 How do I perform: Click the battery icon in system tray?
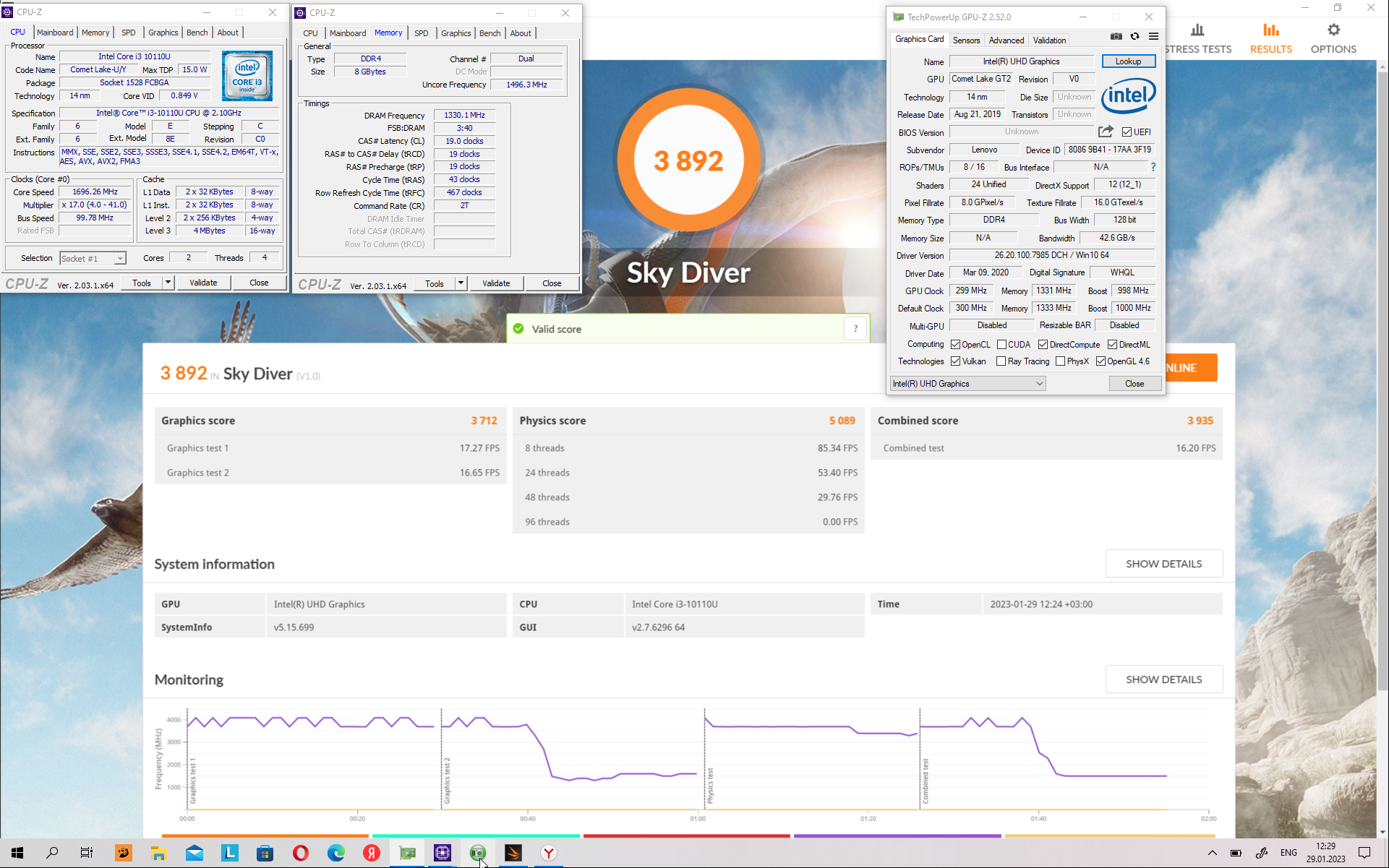[1236, 853]
